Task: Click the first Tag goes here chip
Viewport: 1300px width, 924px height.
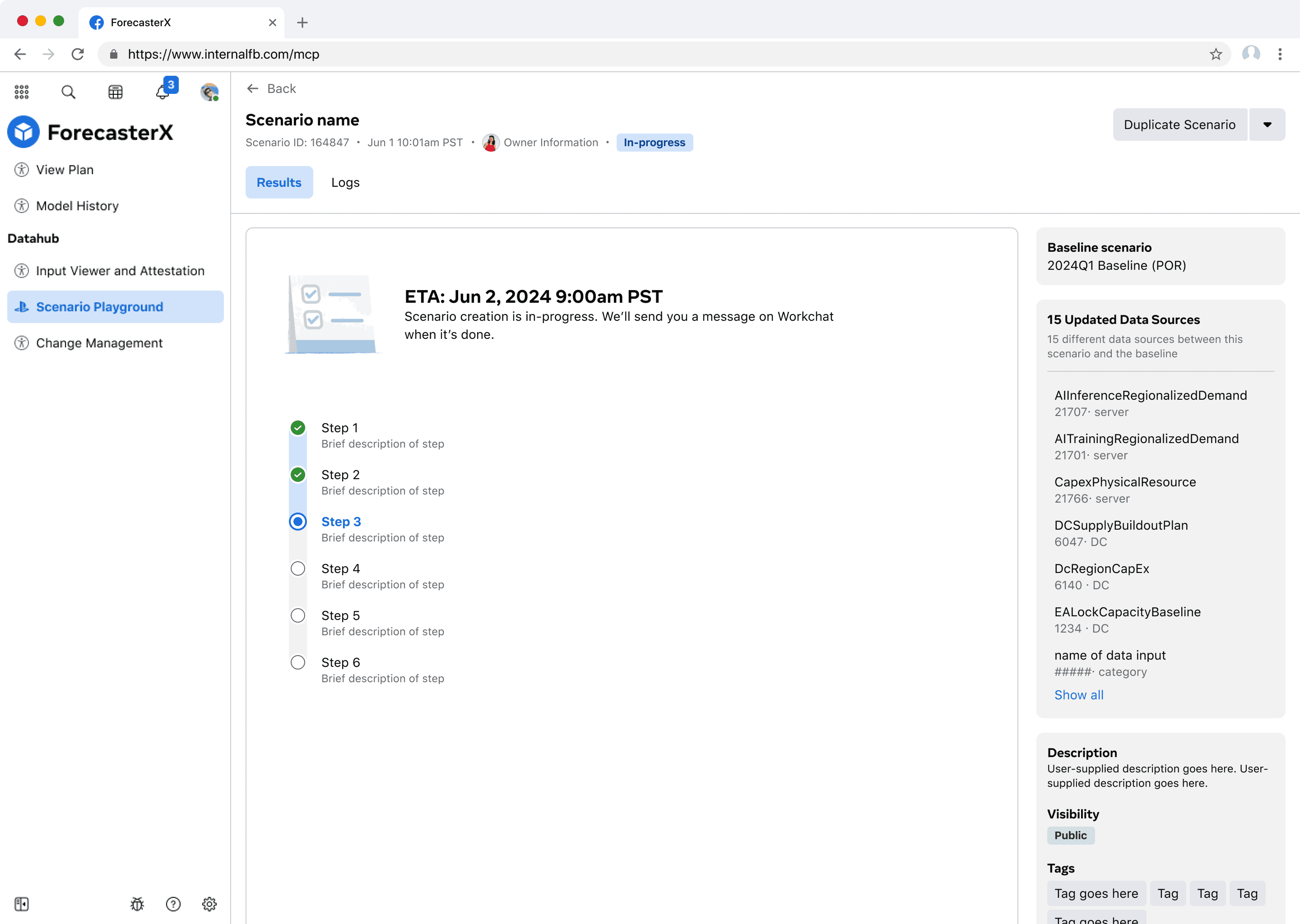Action: [x=1096, y=893]
